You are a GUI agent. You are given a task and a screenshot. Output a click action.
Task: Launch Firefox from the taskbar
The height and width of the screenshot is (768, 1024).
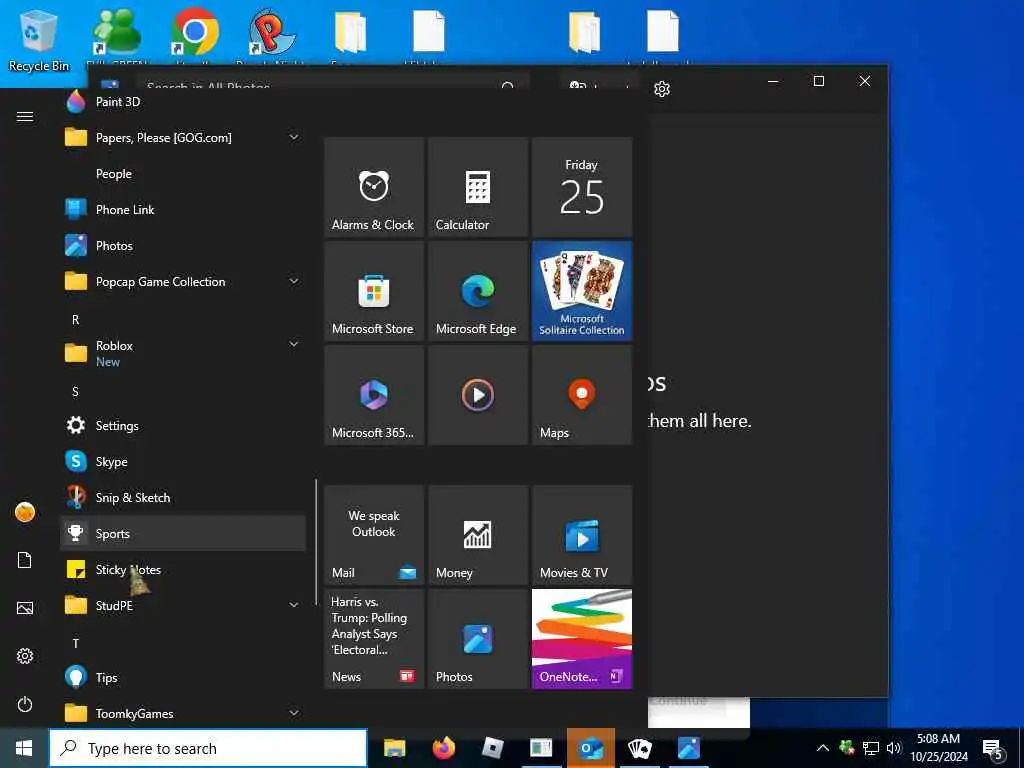(444, 748)
